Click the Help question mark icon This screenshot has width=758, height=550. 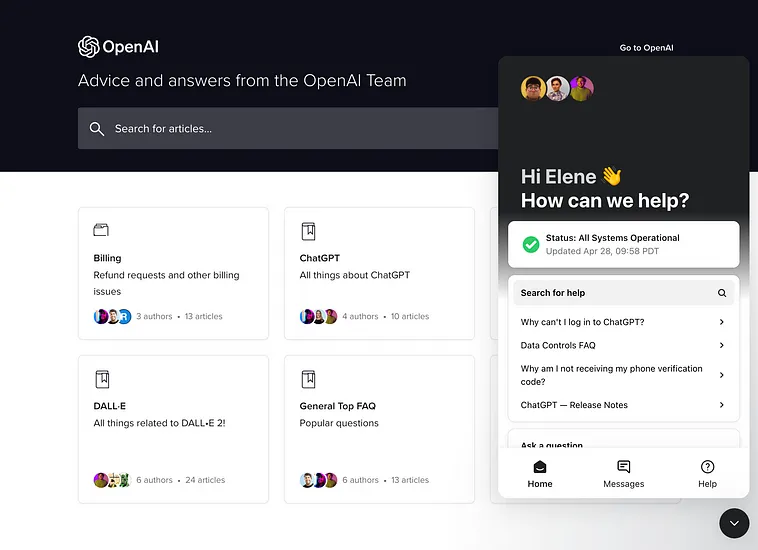click(707, 467)
